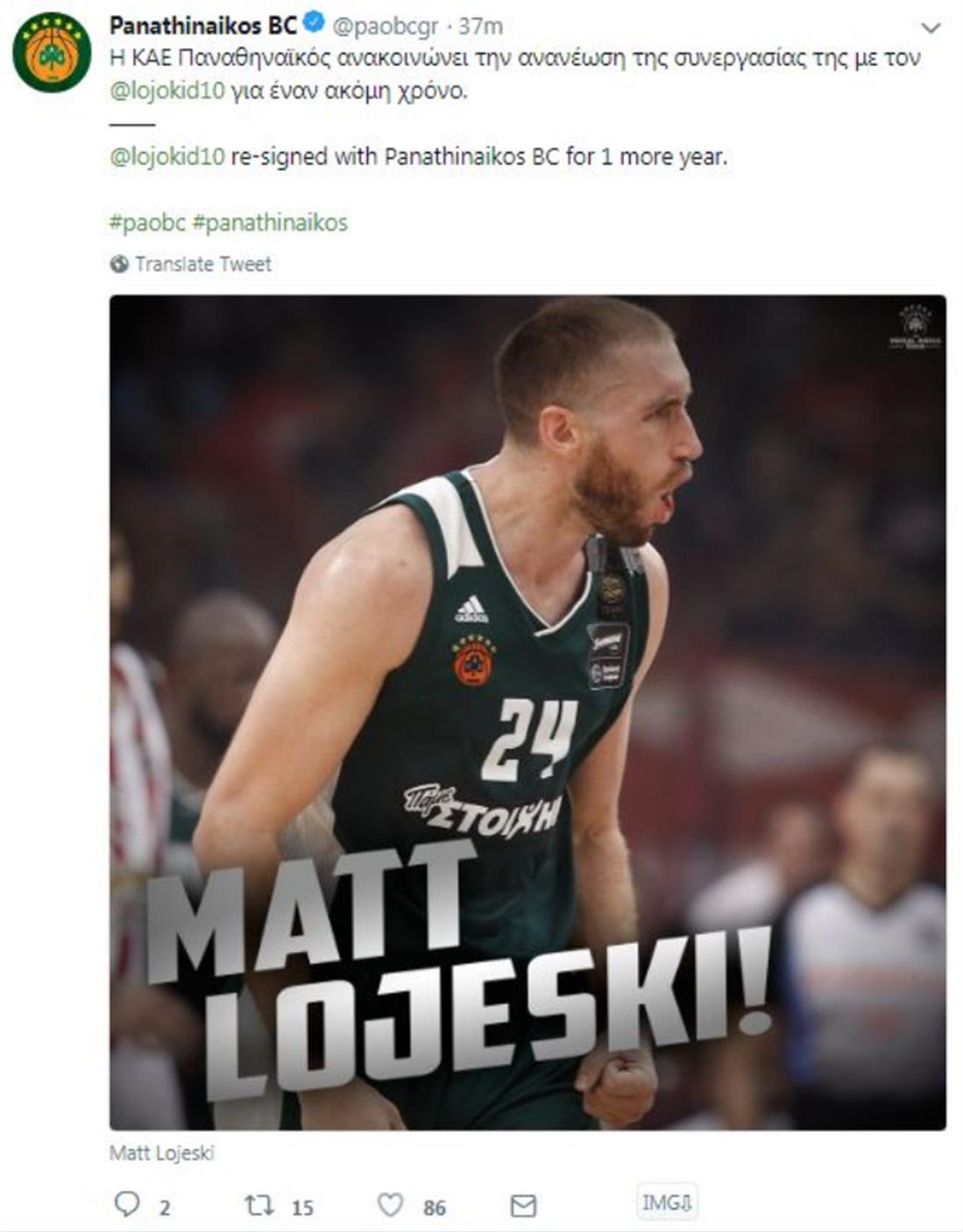The height and width of the screenshot is (1232, 963).
Task: Open the Panathinaikos BC profile avatar
Action: (x=52, y=53)
